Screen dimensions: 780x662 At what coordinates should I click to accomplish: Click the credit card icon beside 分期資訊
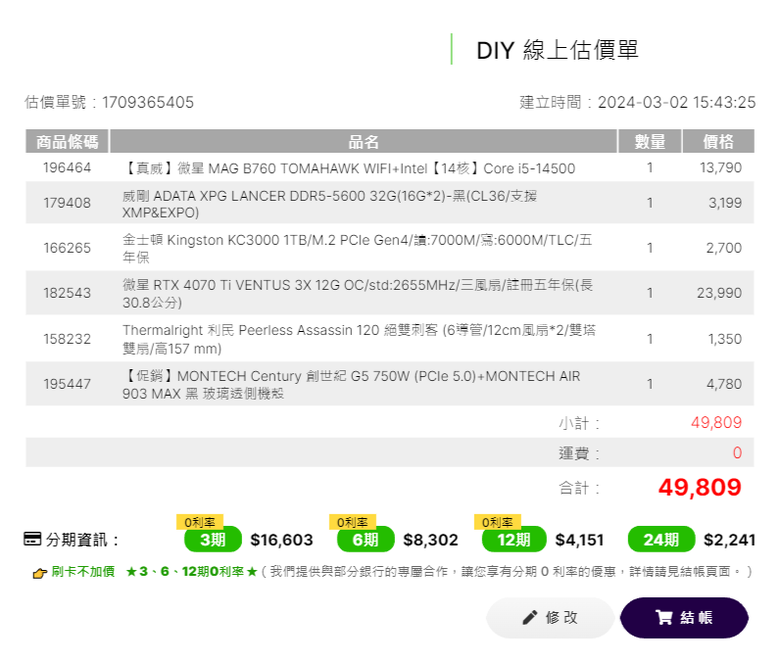click(x=32, y=539)
